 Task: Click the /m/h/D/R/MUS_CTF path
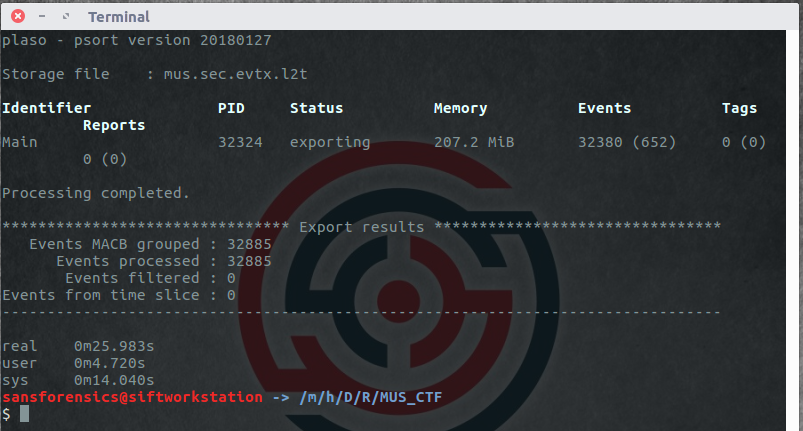click(x=371, y=397)
